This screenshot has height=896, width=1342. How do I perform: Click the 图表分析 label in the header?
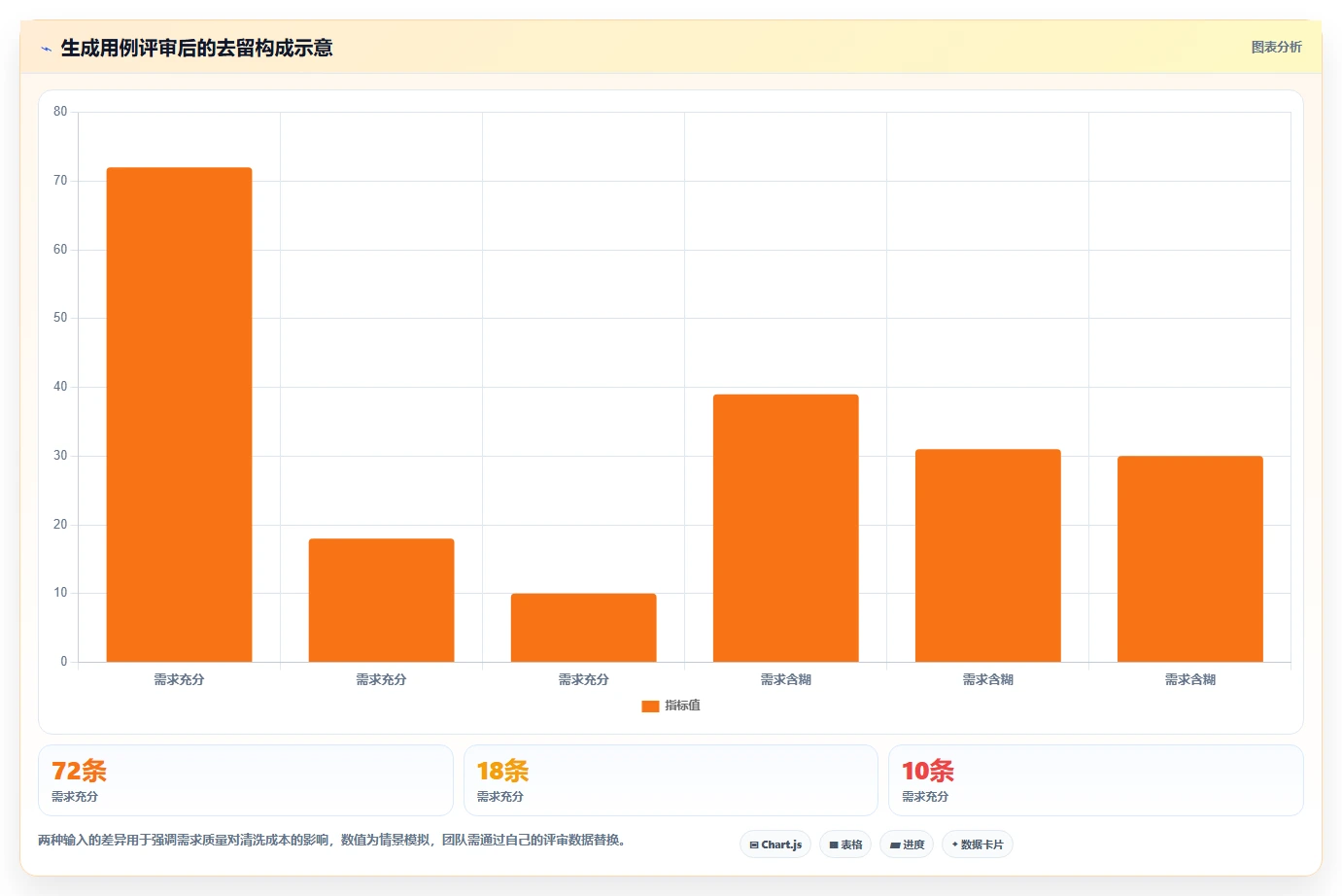point(1276,47)
